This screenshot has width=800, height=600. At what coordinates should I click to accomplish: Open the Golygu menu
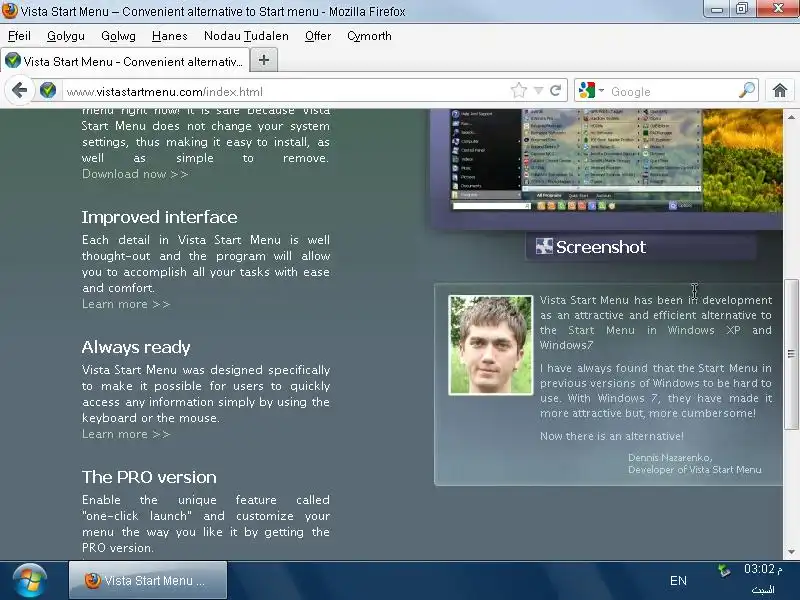pos(65,36)
